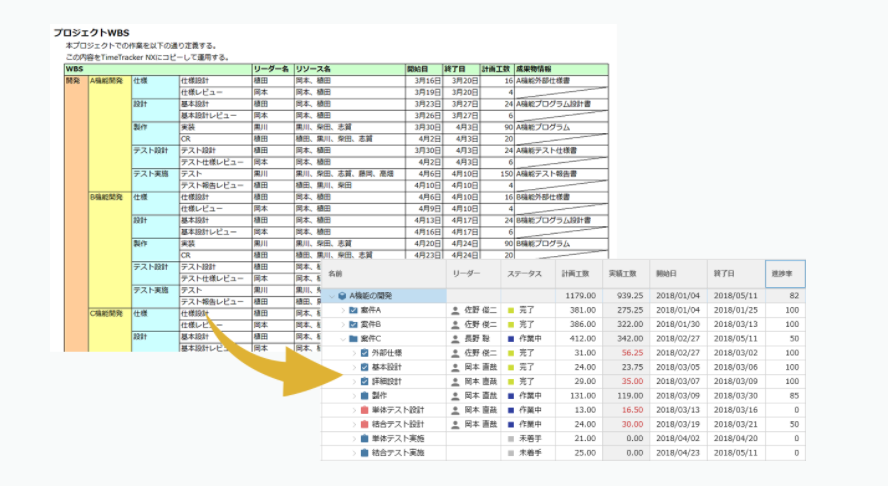
Task: Click the 実績工数 column header
Action: pos(626,274)
